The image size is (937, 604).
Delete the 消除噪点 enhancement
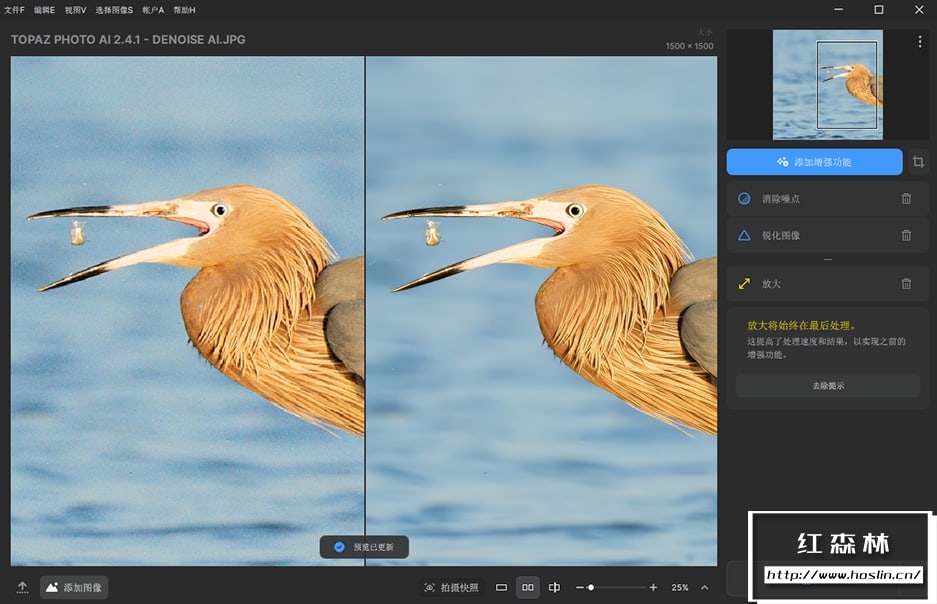tap(906, 199)
